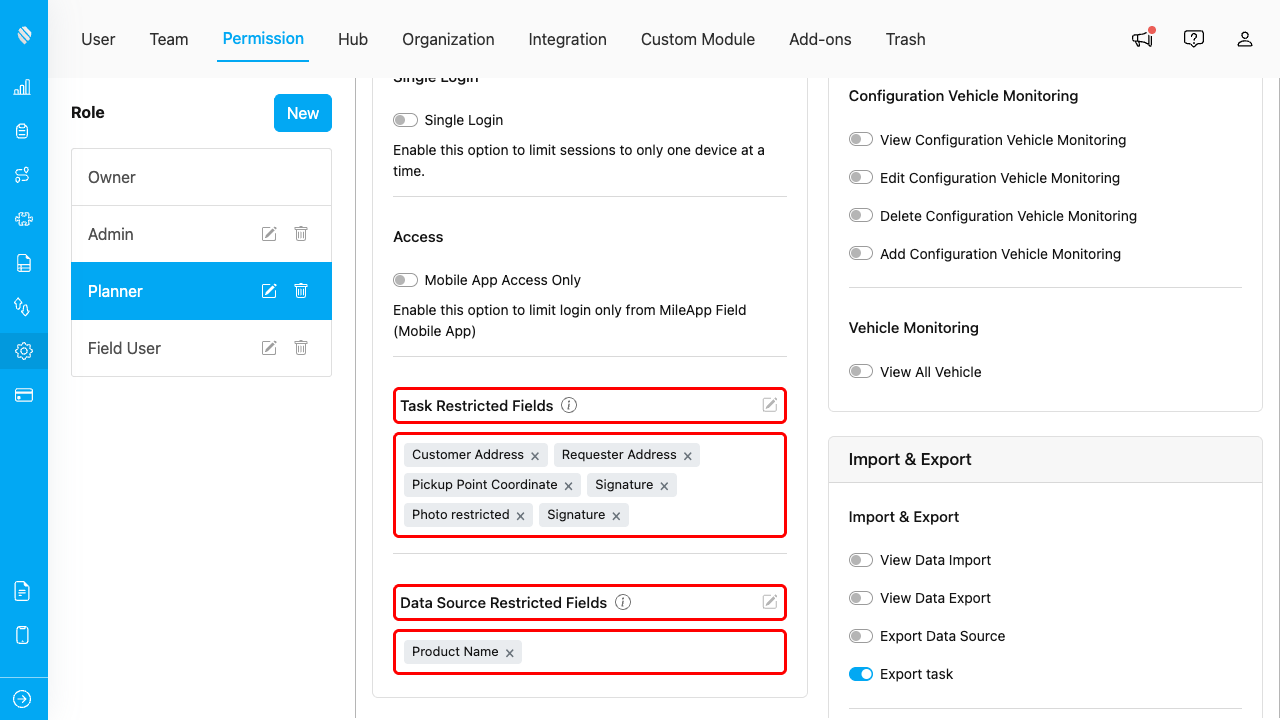The width and height of the screenshot is (1280, 720).
Task: Delete the Planner role via trash icon
Action: click(300, 290)
